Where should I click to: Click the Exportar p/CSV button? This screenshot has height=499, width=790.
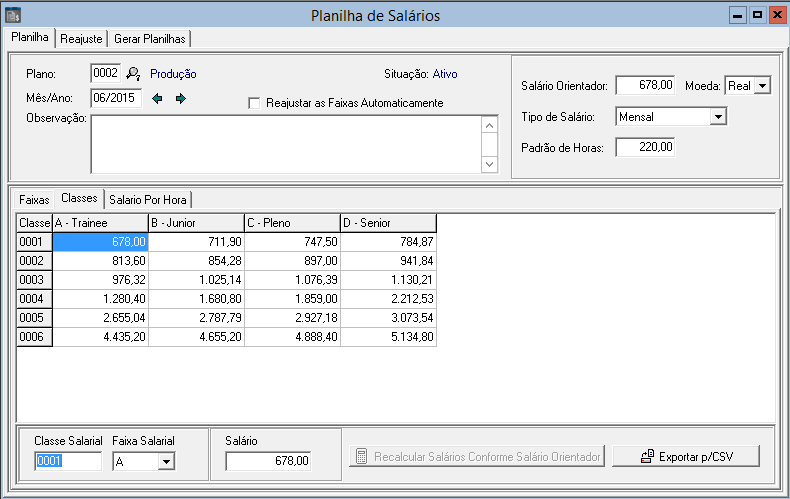[x=686, y=457]
